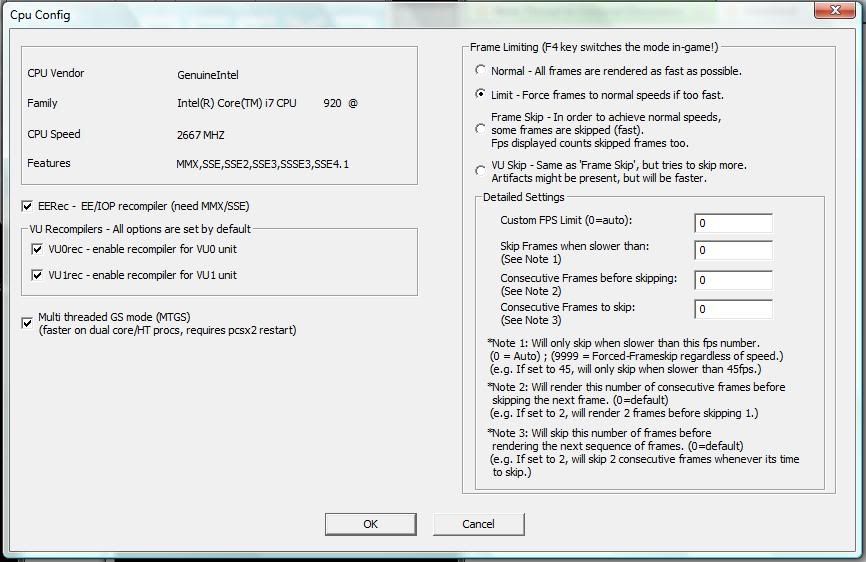
Task: Click the Custom FPS Limit field
Action: pyautogui.click(x=732, y=223)
